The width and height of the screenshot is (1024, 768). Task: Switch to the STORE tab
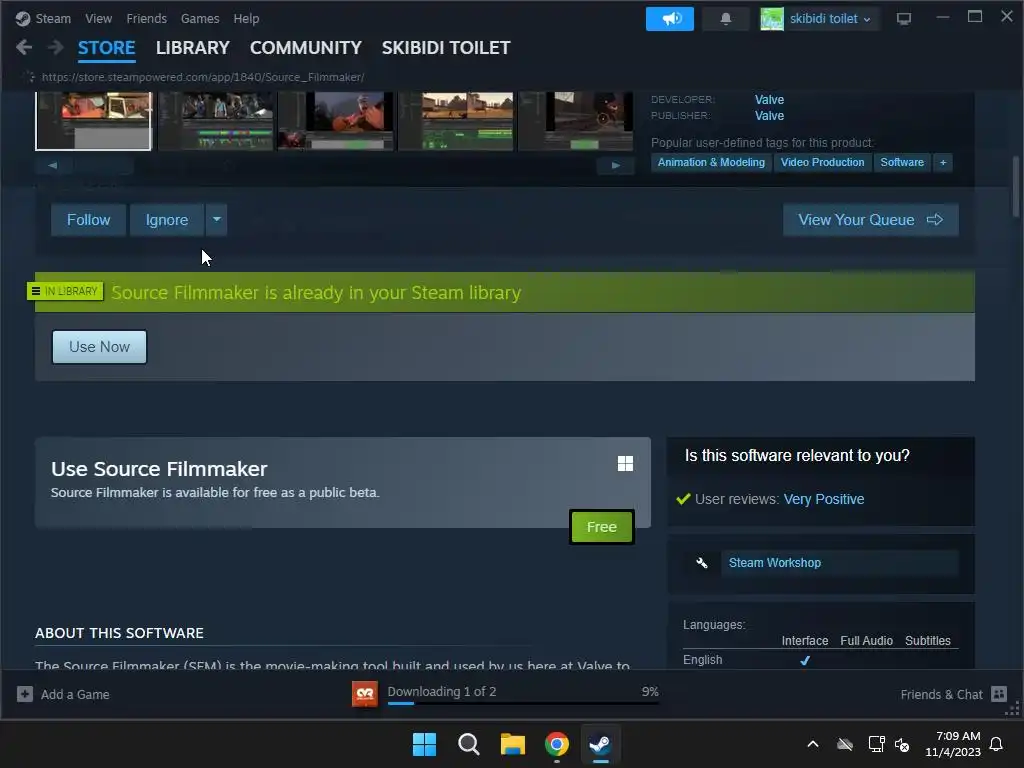coord(106,48)
